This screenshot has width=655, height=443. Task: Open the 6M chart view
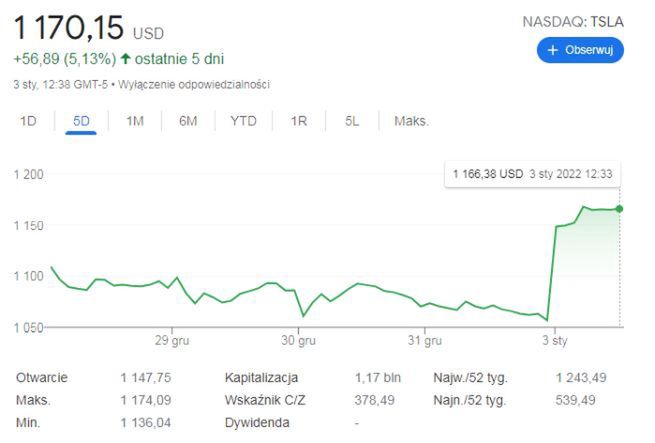pos(188,121)
